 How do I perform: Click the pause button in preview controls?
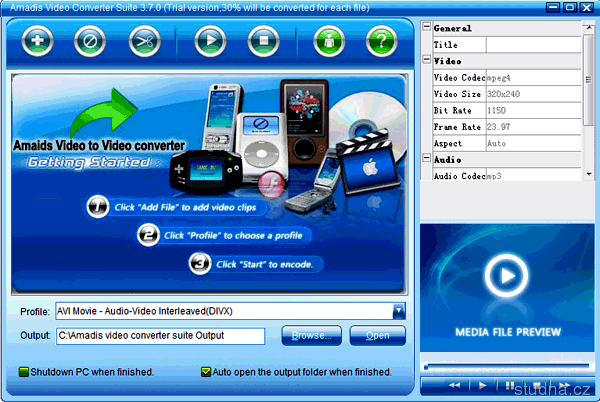point(510,386)
